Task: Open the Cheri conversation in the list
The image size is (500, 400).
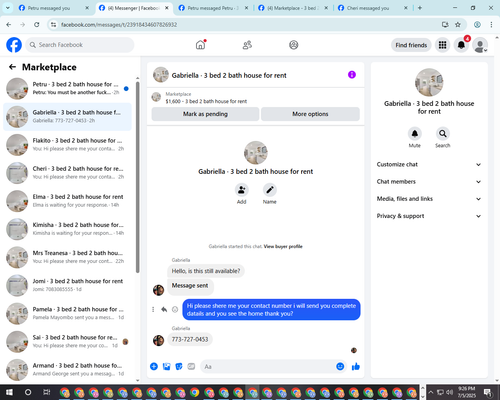Action: (67, 173)
